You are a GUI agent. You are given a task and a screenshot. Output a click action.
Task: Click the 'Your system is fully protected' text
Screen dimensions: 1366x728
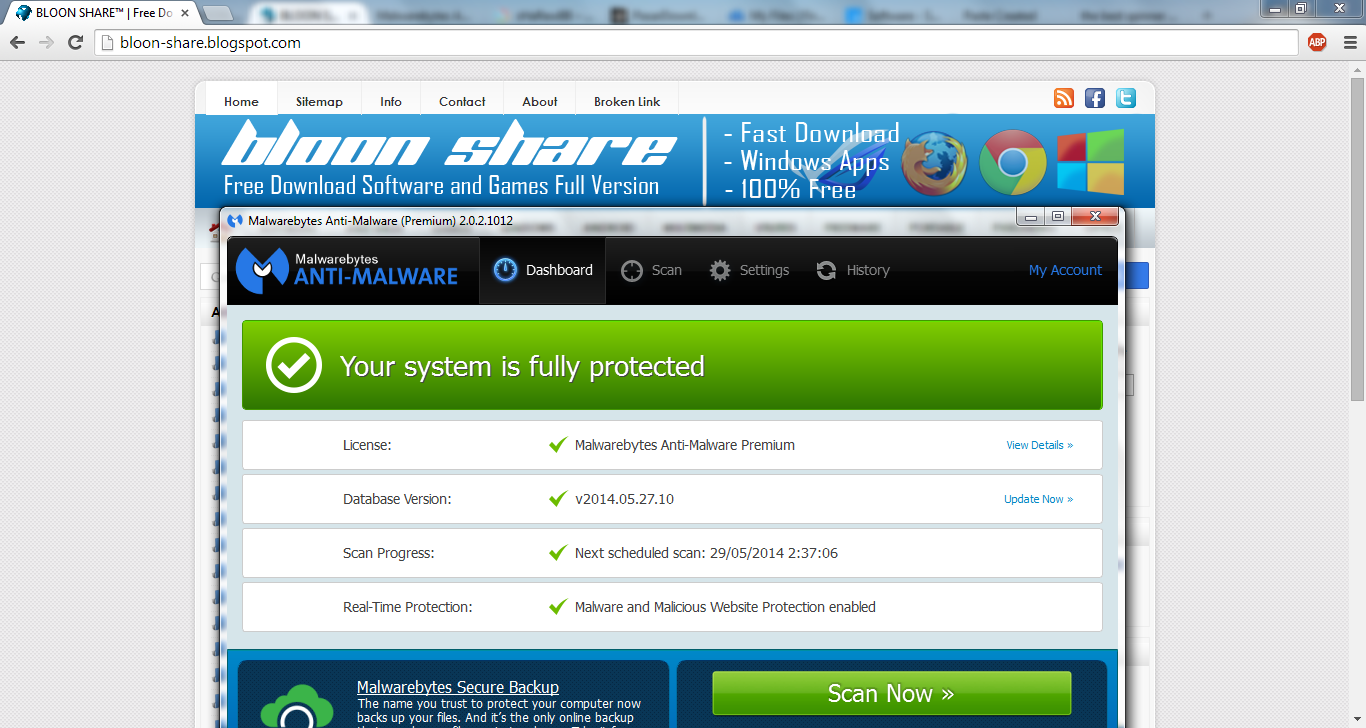[522, 367]
